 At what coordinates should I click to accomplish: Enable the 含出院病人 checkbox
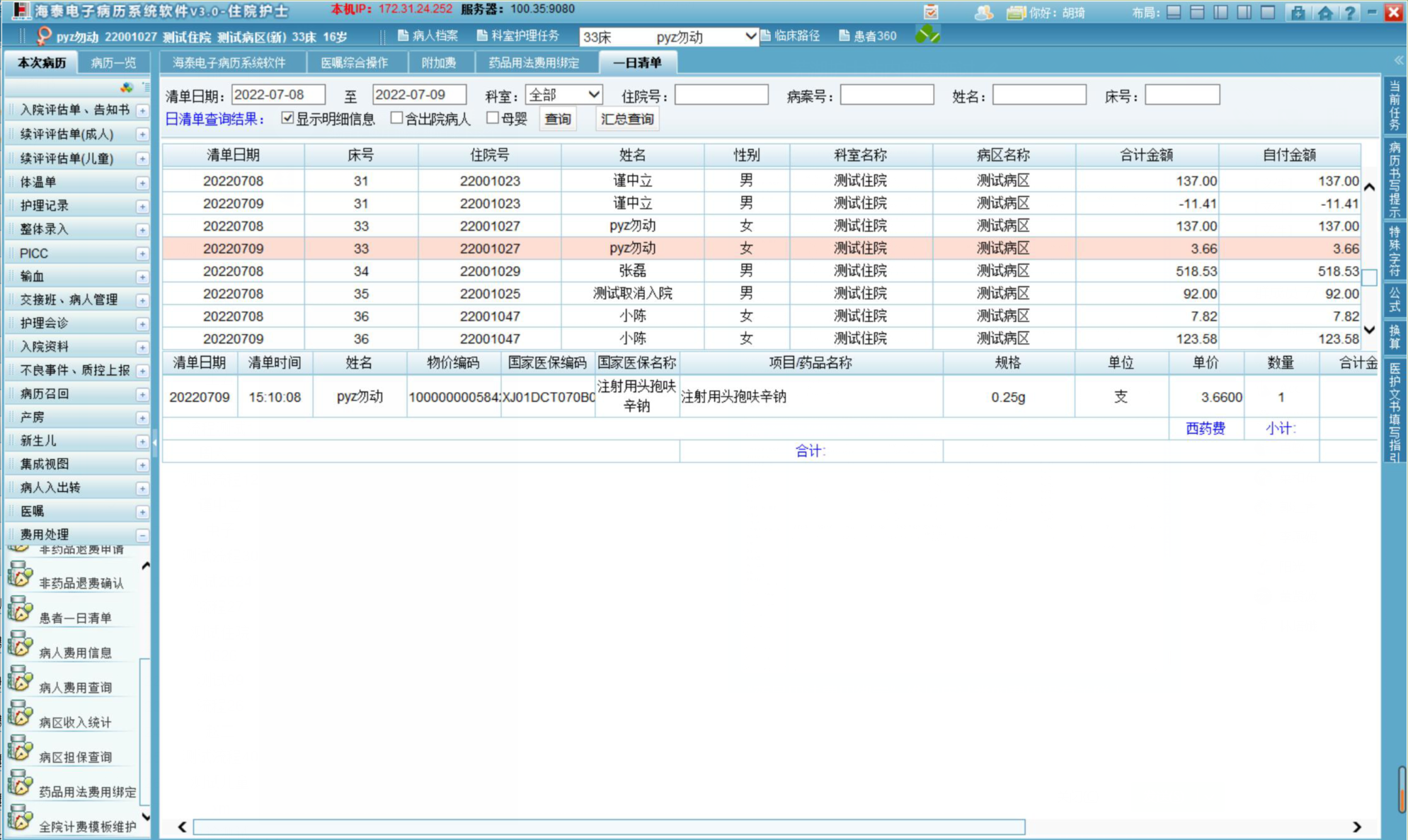pyautogui.click(x=396, y=118)
